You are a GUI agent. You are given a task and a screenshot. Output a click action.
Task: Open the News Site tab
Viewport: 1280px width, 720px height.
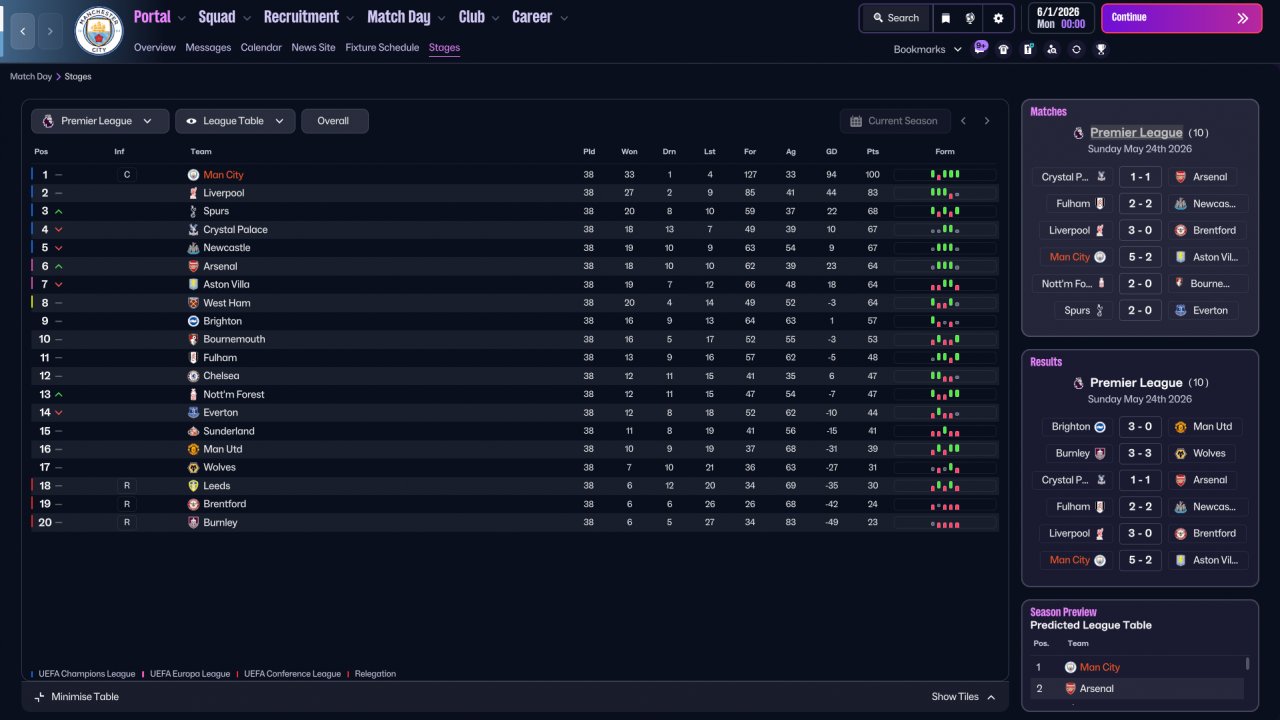click(x=314, y=48)
